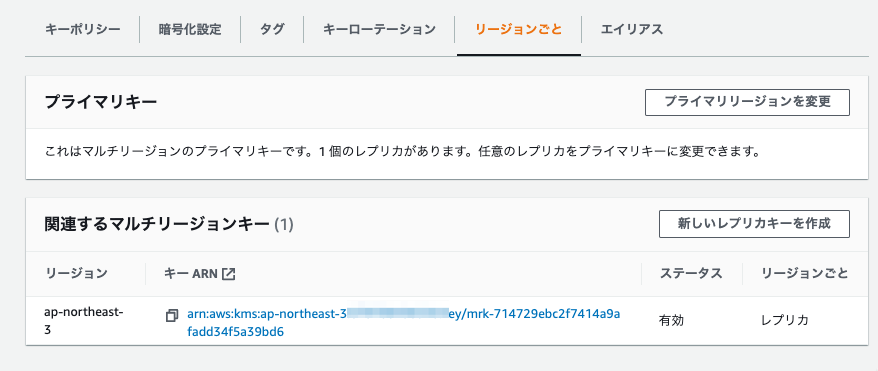Image resolution: width=878 pixels, height=371 pixels.
Task: Select the タグ tab
Action: click(272, 29)
